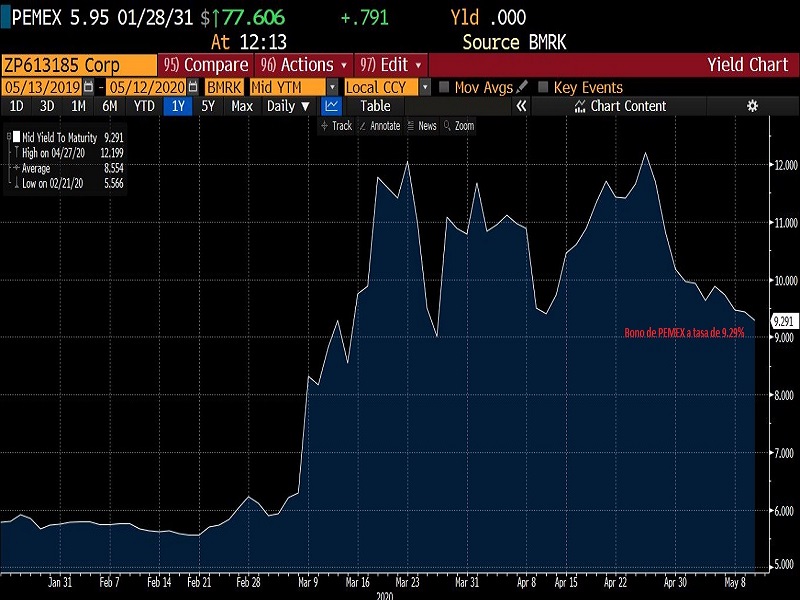Click the settings gear icon
Viewport: 800px width, 600px height.
pyautogui.click(x=752, y=106)
